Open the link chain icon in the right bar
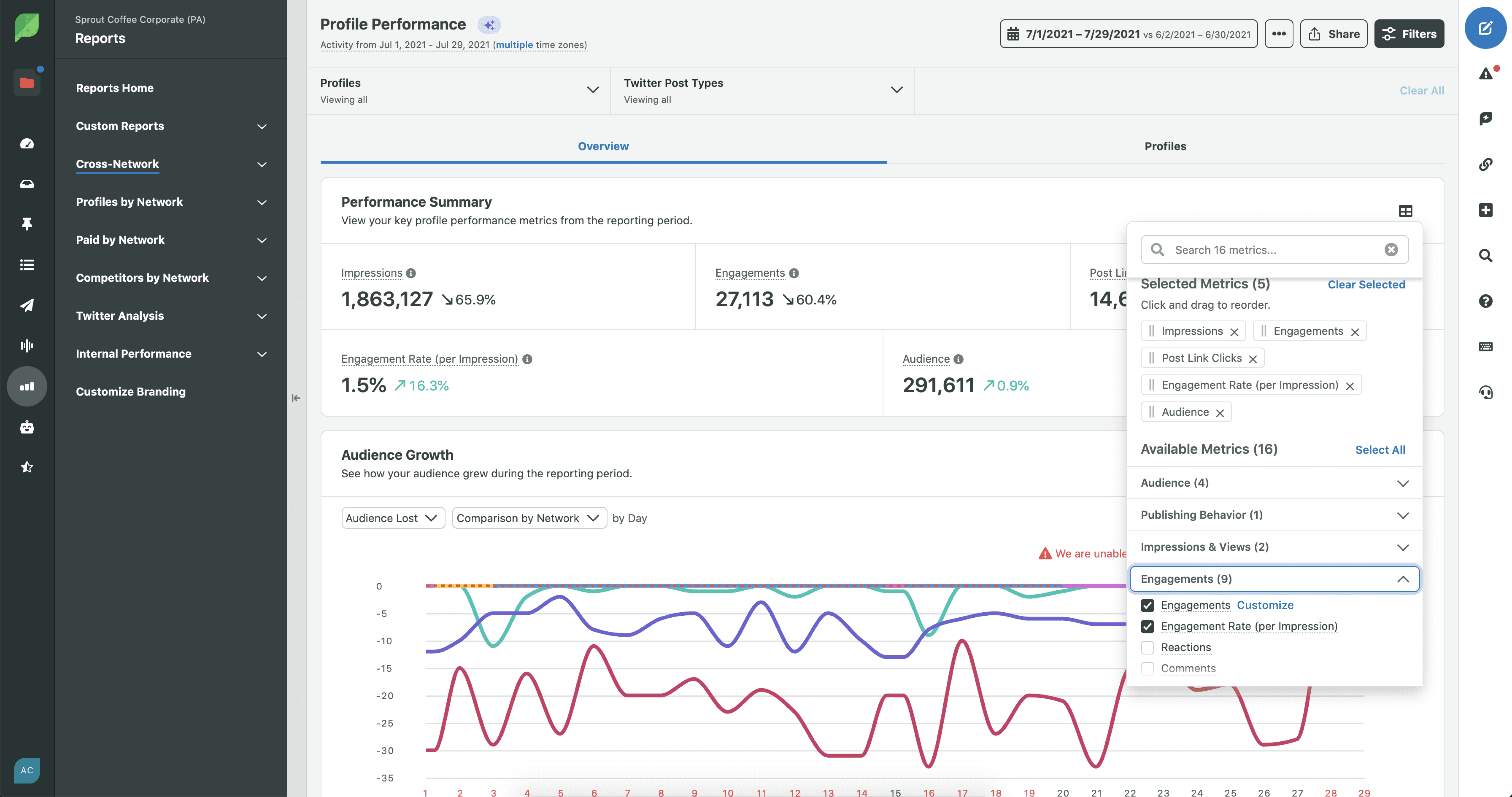The width and height of the screenshot is (1512, 797). [x=1485, y=164]
